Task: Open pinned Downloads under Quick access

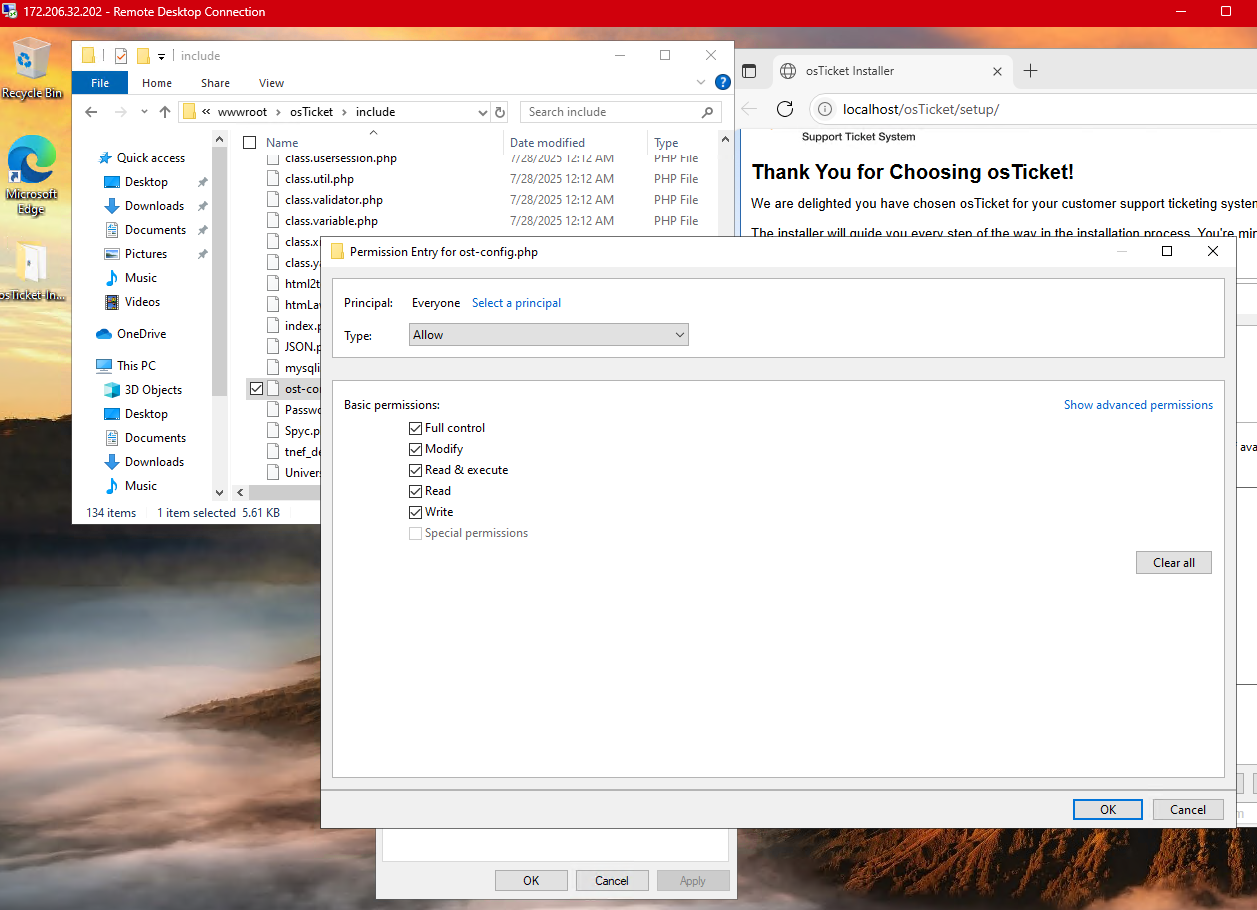Action: pyautogui.click(x=154, y=206)
